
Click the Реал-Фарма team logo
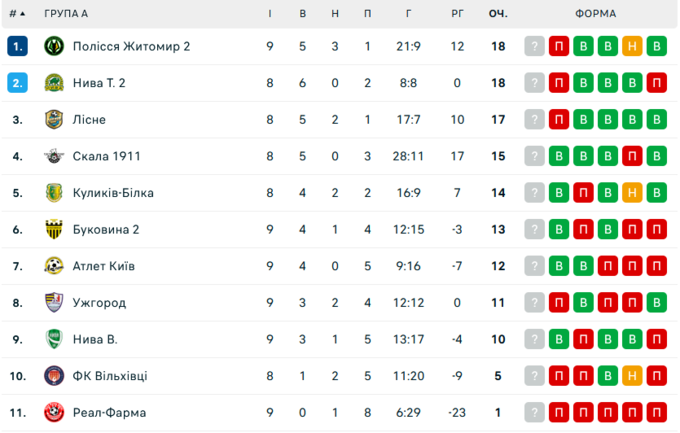click(x=54, y=412)
